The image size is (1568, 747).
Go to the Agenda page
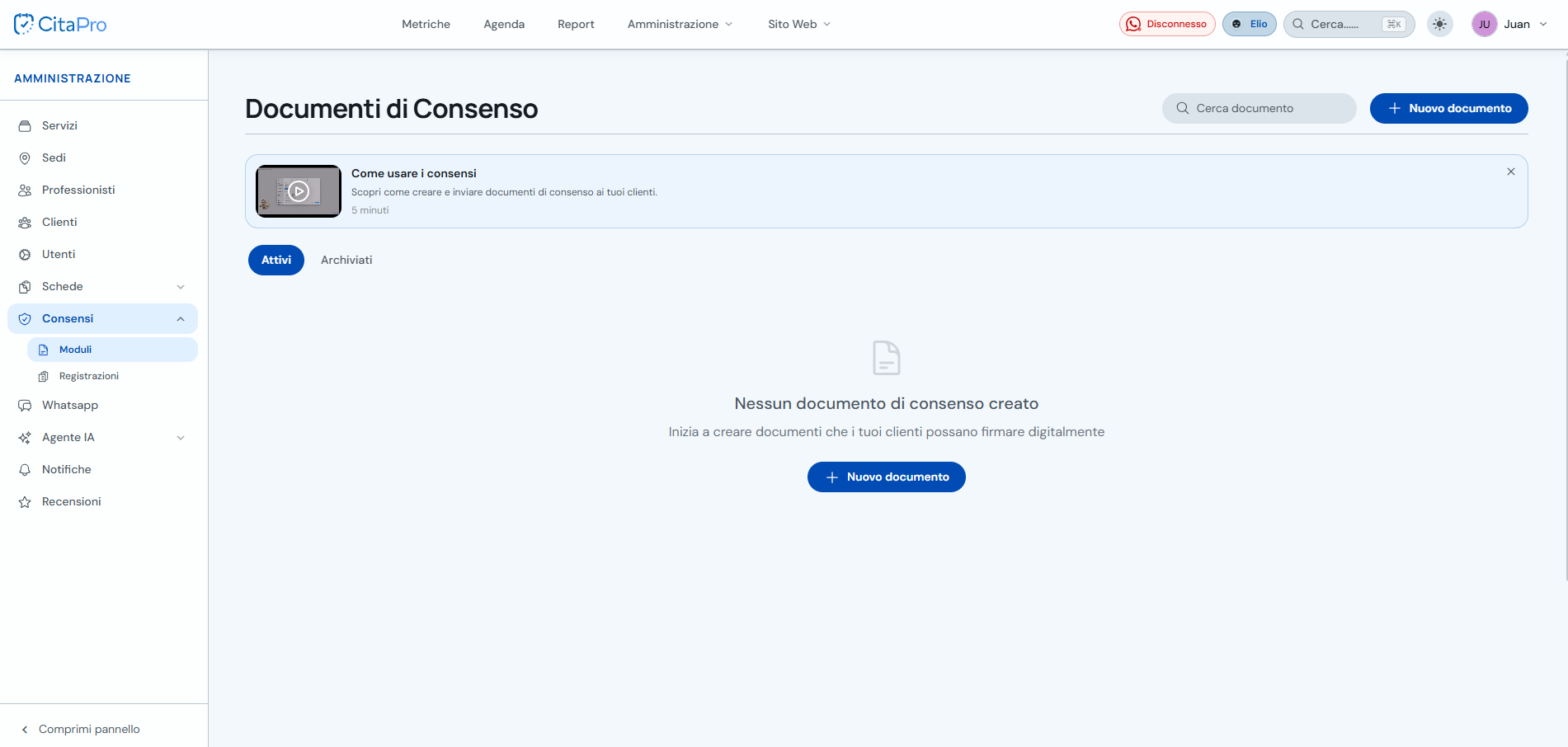point(504,24)
